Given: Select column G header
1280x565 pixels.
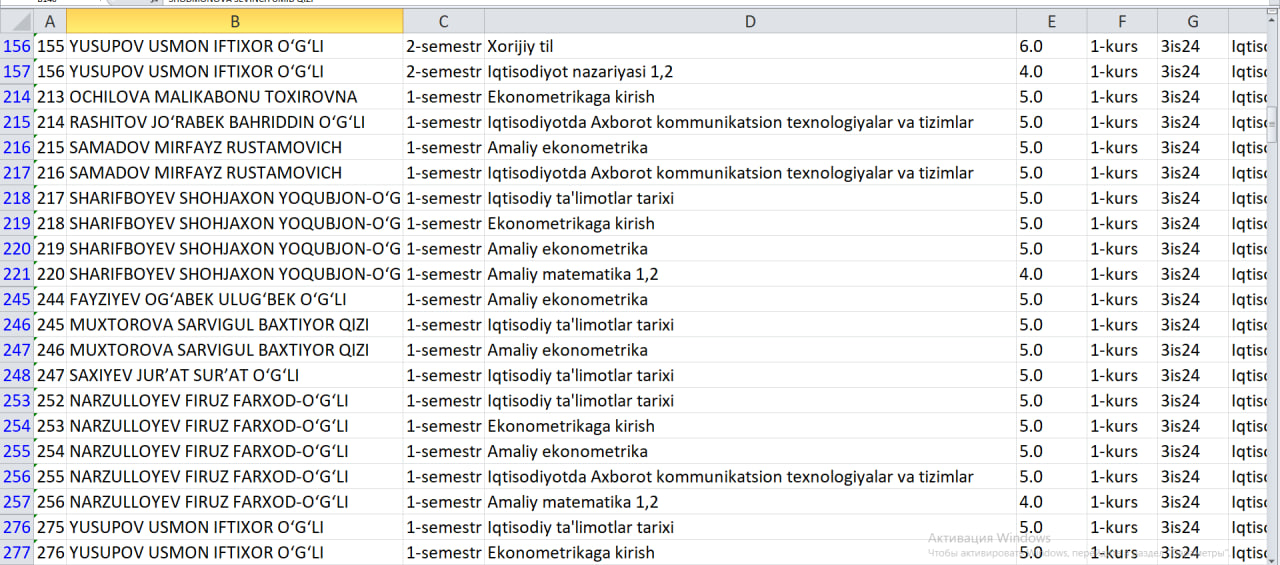Looking at the screenshot, I should pyautogui.click(x=1193, y=21).
